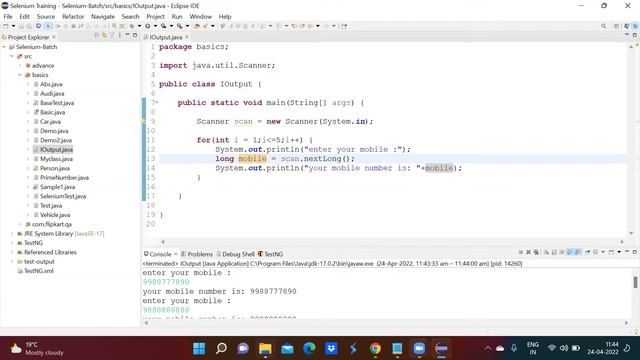Click the Run Last Tool external tools icon
The image size is (640, 360).
179,26
